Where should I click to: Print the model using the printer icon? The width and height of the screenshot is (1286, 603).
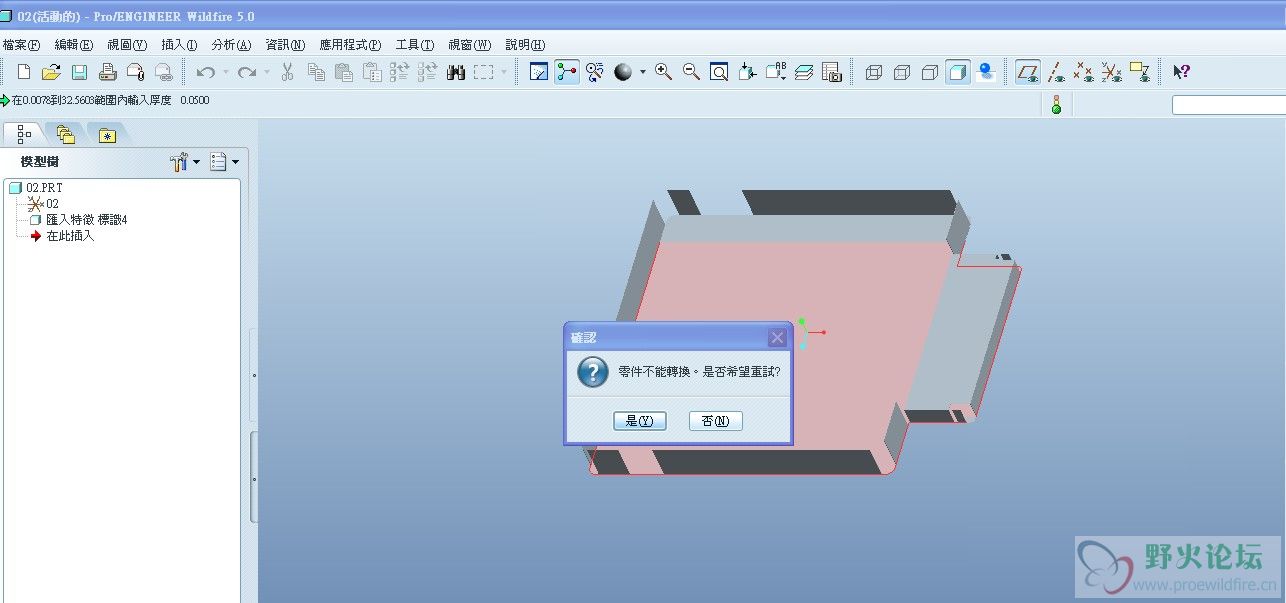pos(108,72)
